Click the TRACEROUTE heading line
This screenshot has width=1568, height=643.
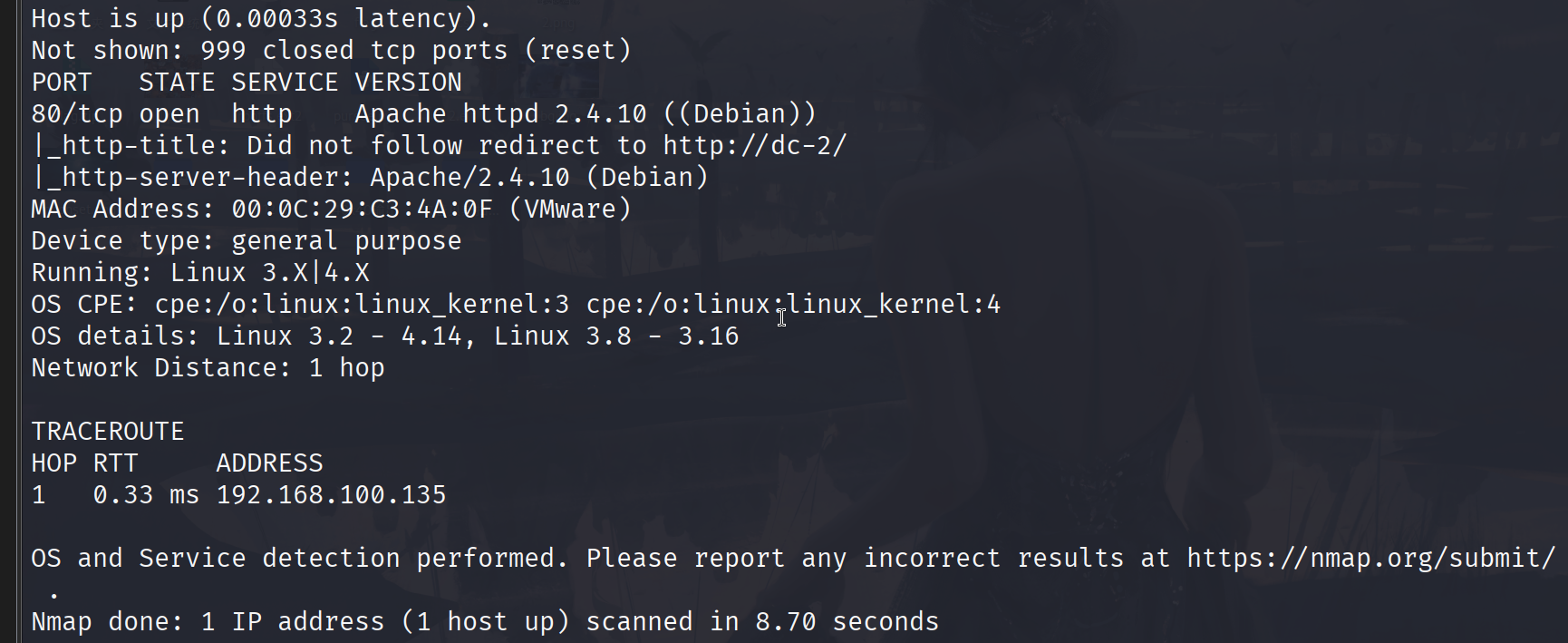[x=107, y=431]
